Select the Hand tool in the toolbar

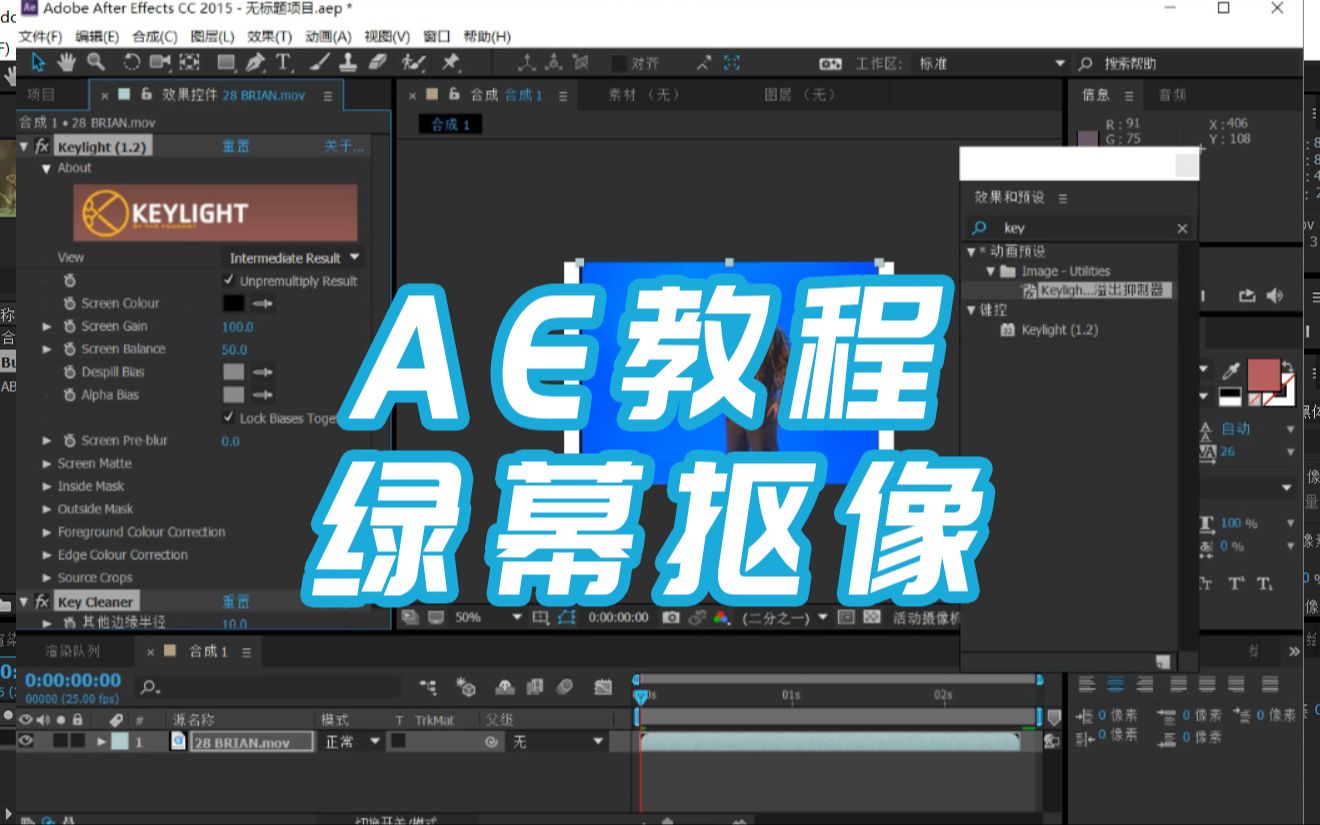66,62
